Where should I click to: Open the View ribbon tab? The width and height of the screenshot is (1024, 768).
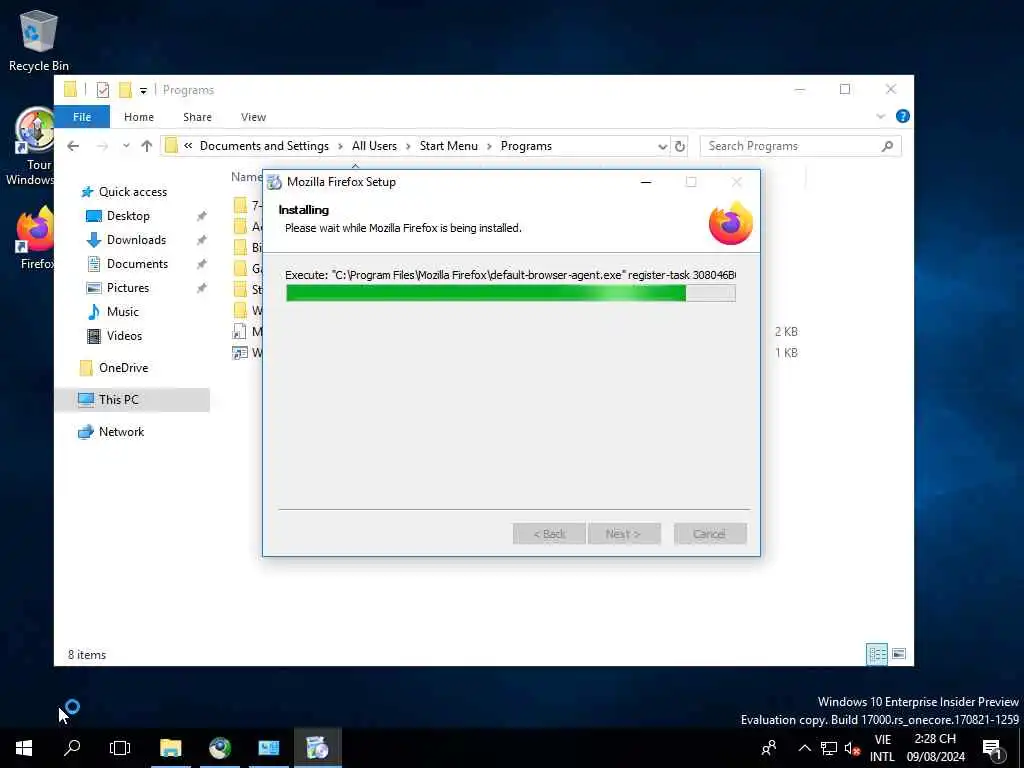(253, 117)
